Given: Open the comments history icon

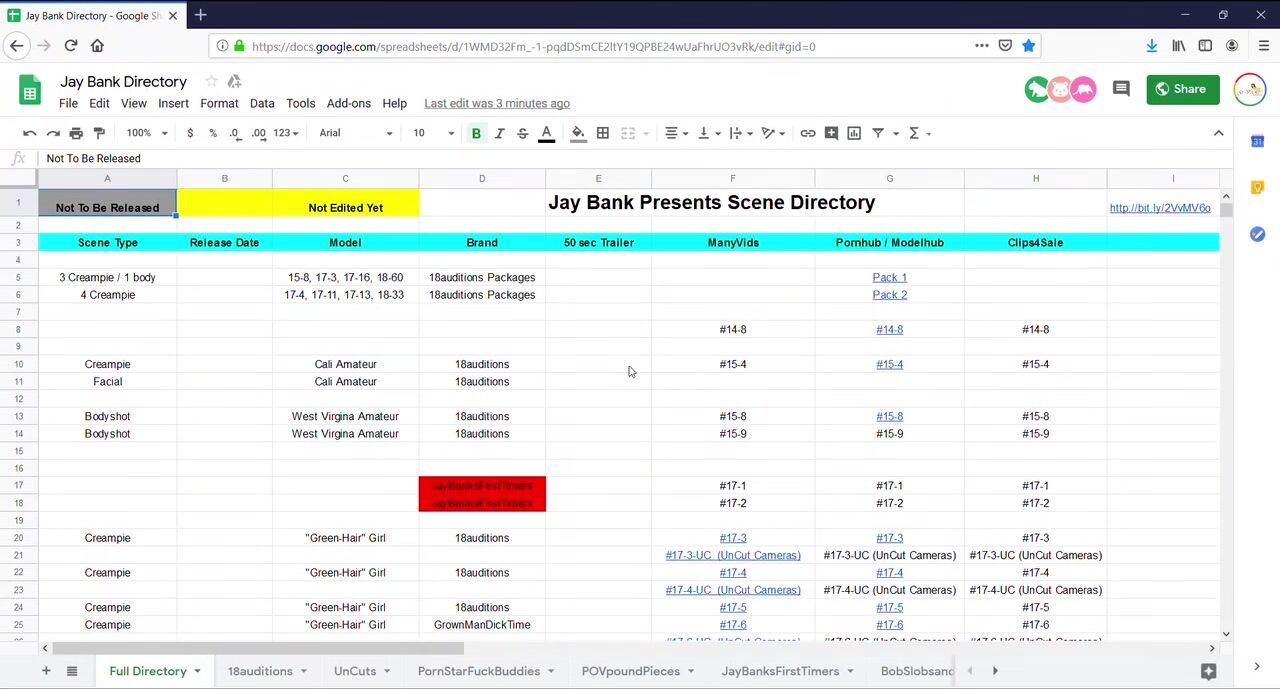Looking at the screenshot, I should click(x=1121, y=89).
